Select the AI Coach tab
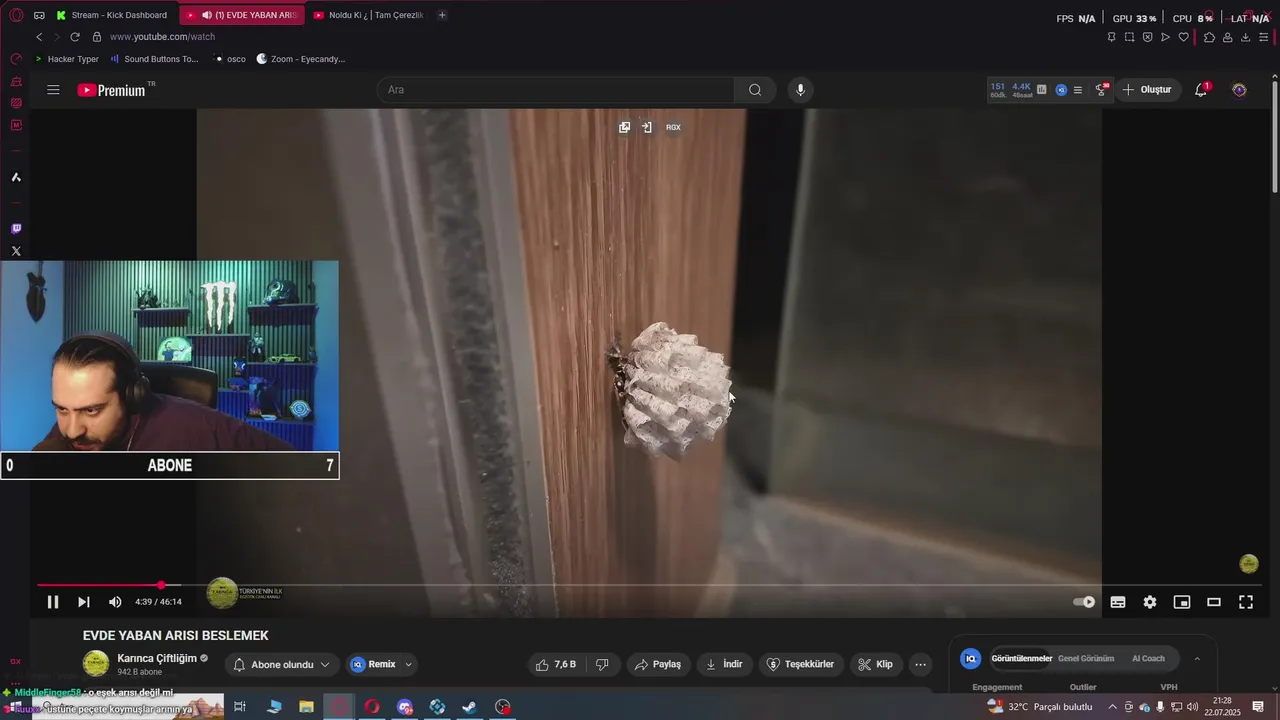 click(x=1148, y=658)
